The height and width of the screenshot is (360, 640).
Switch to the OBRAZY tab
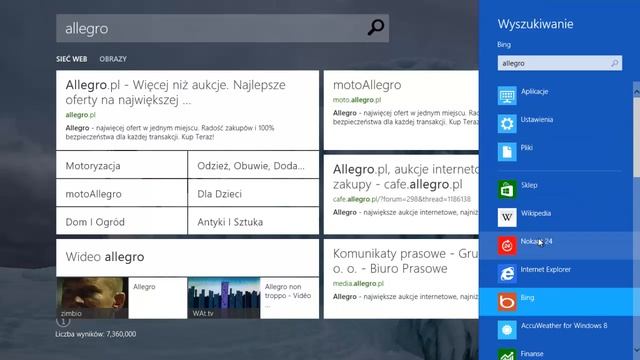pos(113,59)
